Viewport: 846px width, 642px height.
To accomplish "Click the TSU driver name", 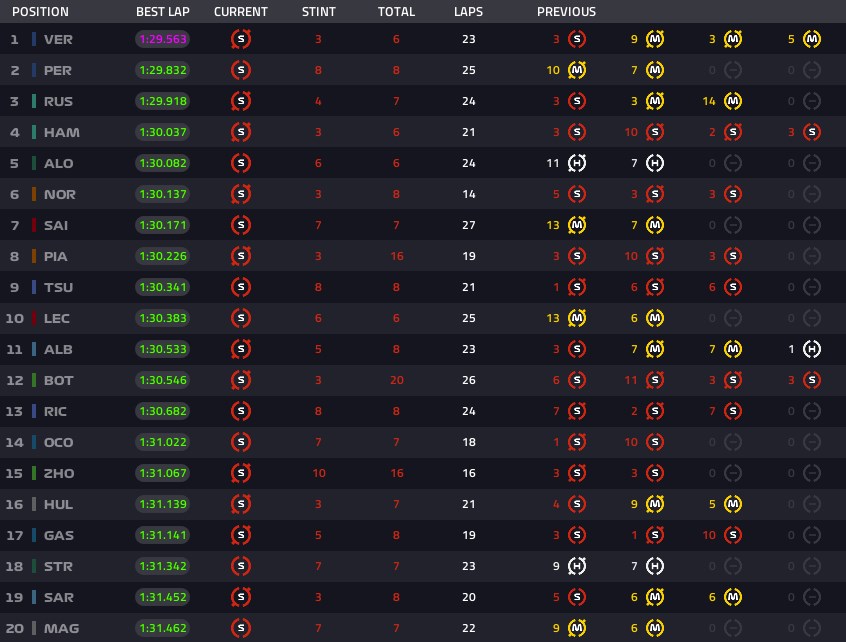I will (58, 287).
